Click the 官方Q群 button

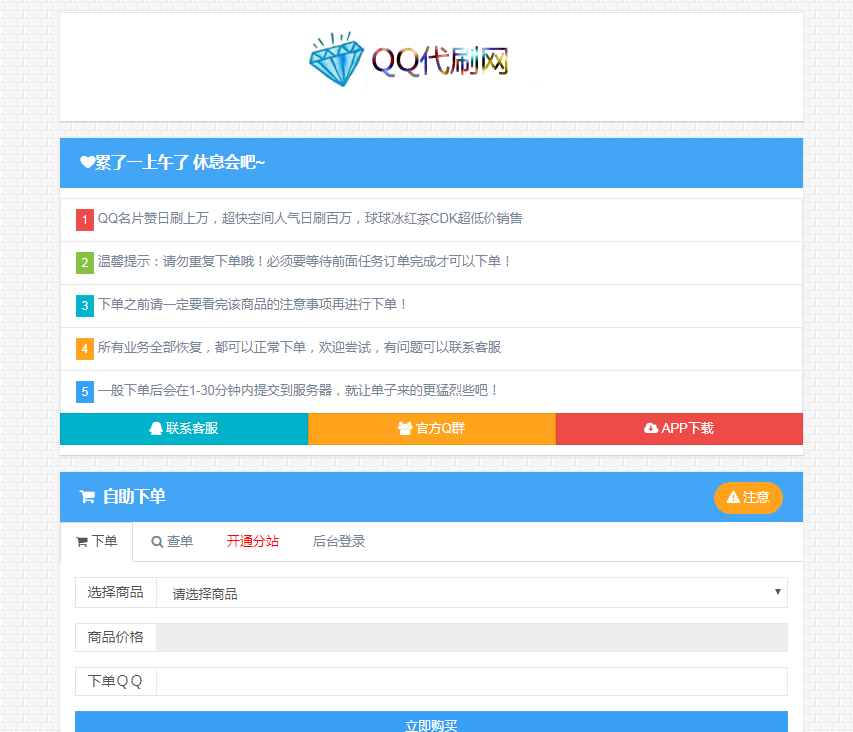(430, 429)
